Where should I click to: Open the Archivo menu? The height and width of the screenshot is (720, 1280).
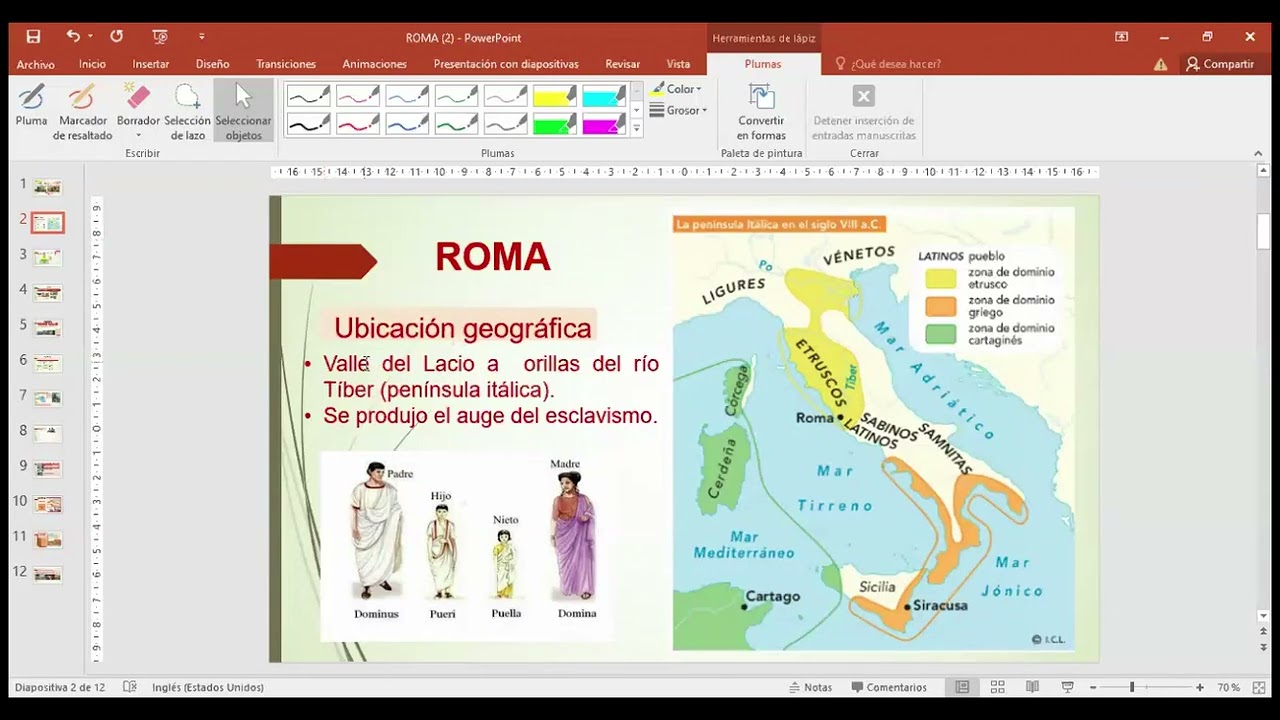[36, 64]
